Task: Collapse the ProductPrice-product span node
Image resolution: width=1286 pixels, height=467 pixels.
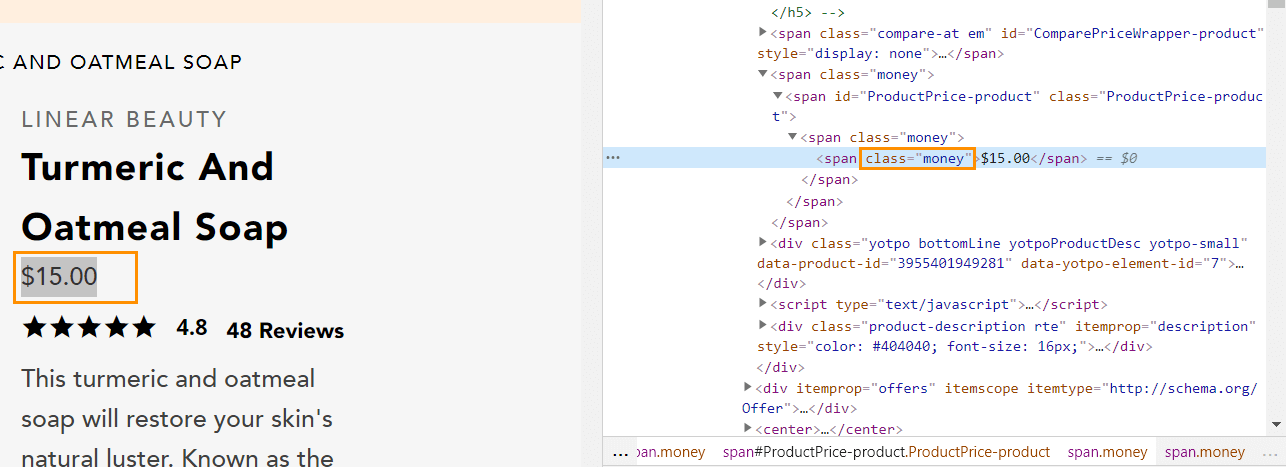Action: point(778,96)
